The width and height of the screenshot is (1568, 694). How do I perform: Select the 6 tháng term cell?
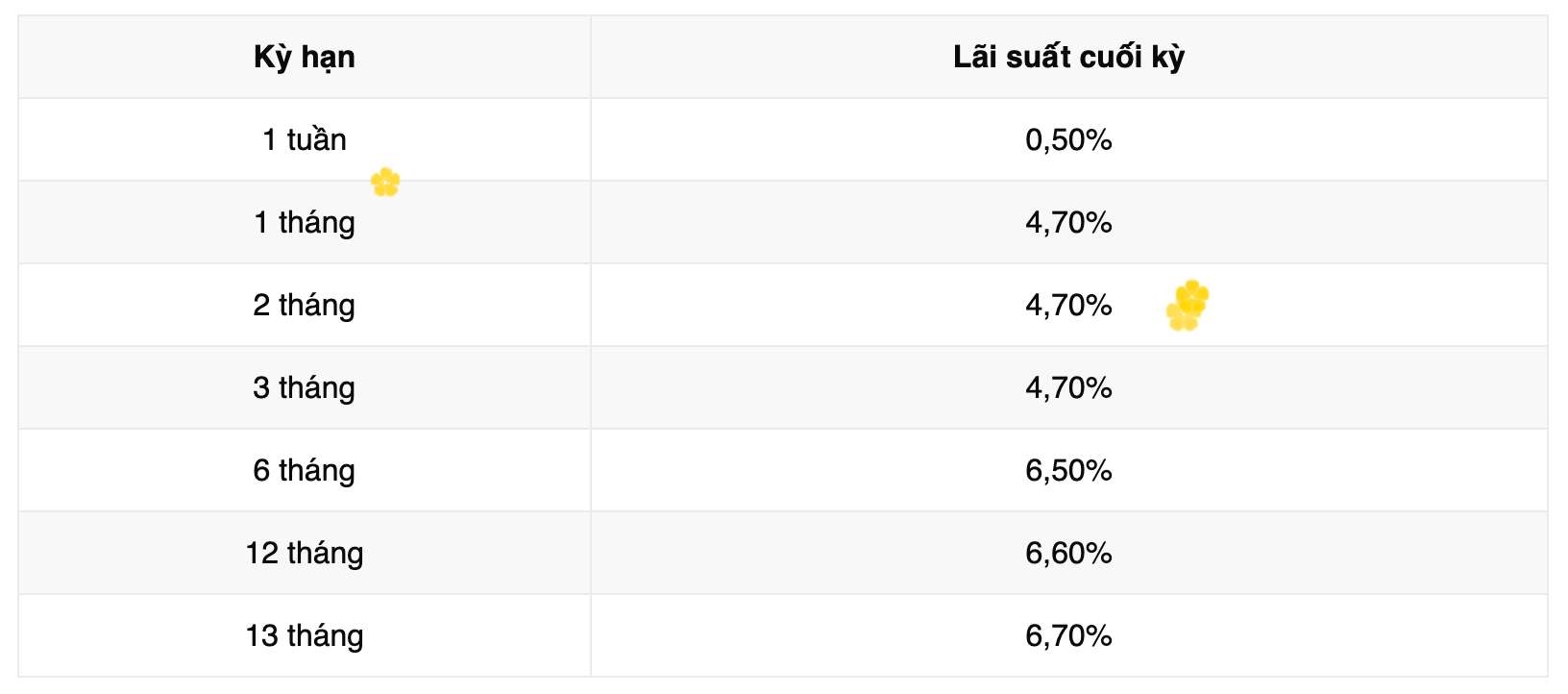coord(305,471)
